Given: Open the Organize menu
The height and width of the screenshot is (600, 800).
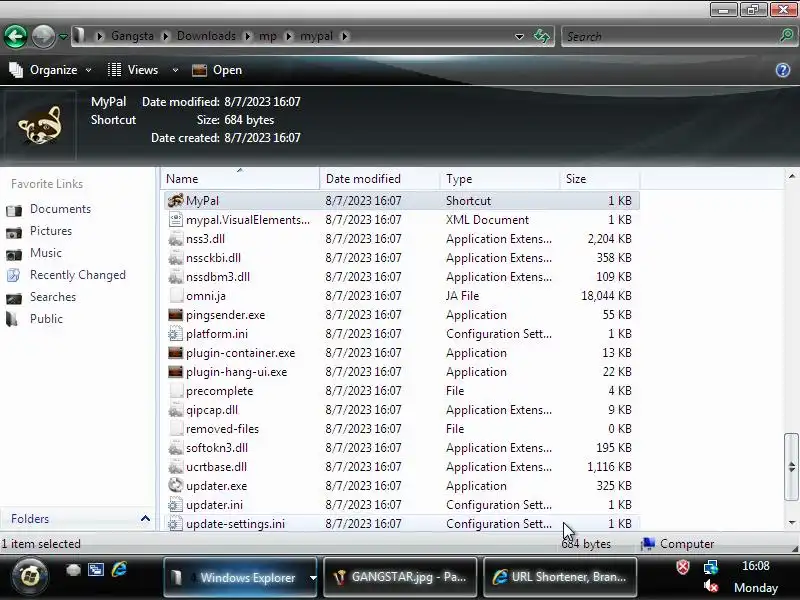Looking at the screenshot, I should click(50, 70).
